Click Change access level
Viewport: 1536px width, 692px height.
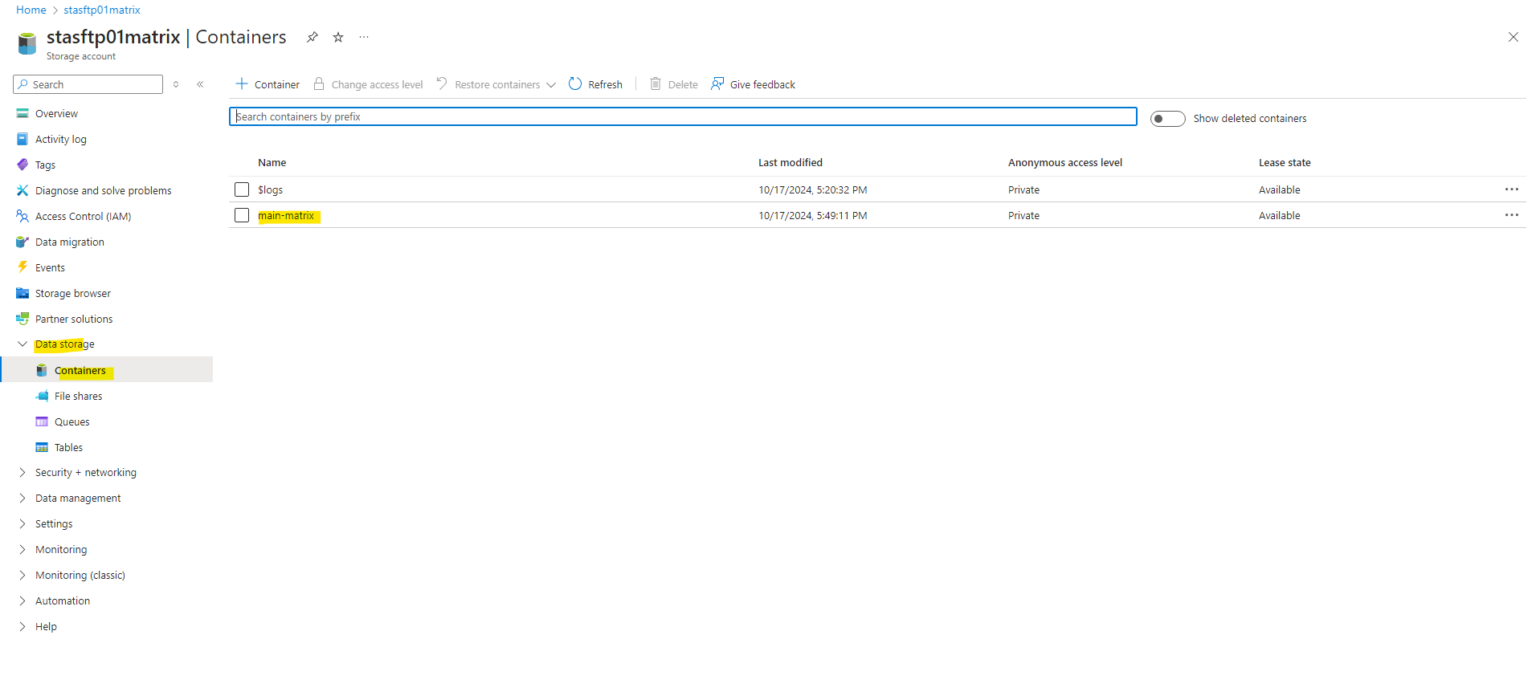coord(368,84)
